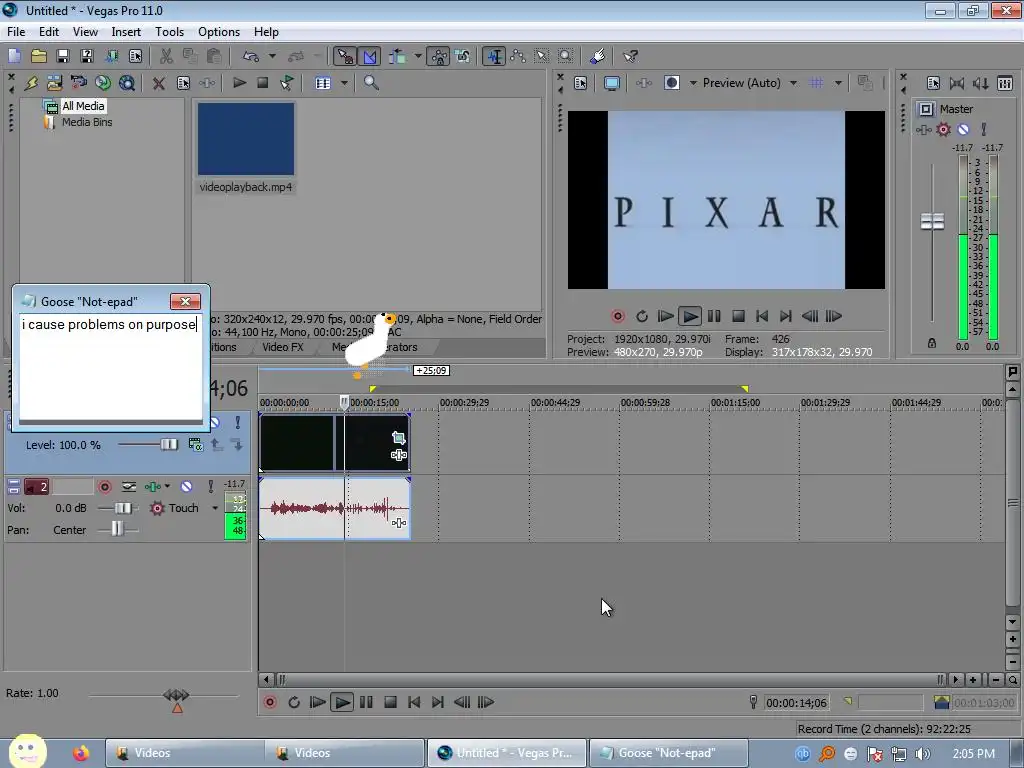The image size is (1024, 768).
Task: Toggle Ignore Event Grouping button
Action: coord(463,56)
